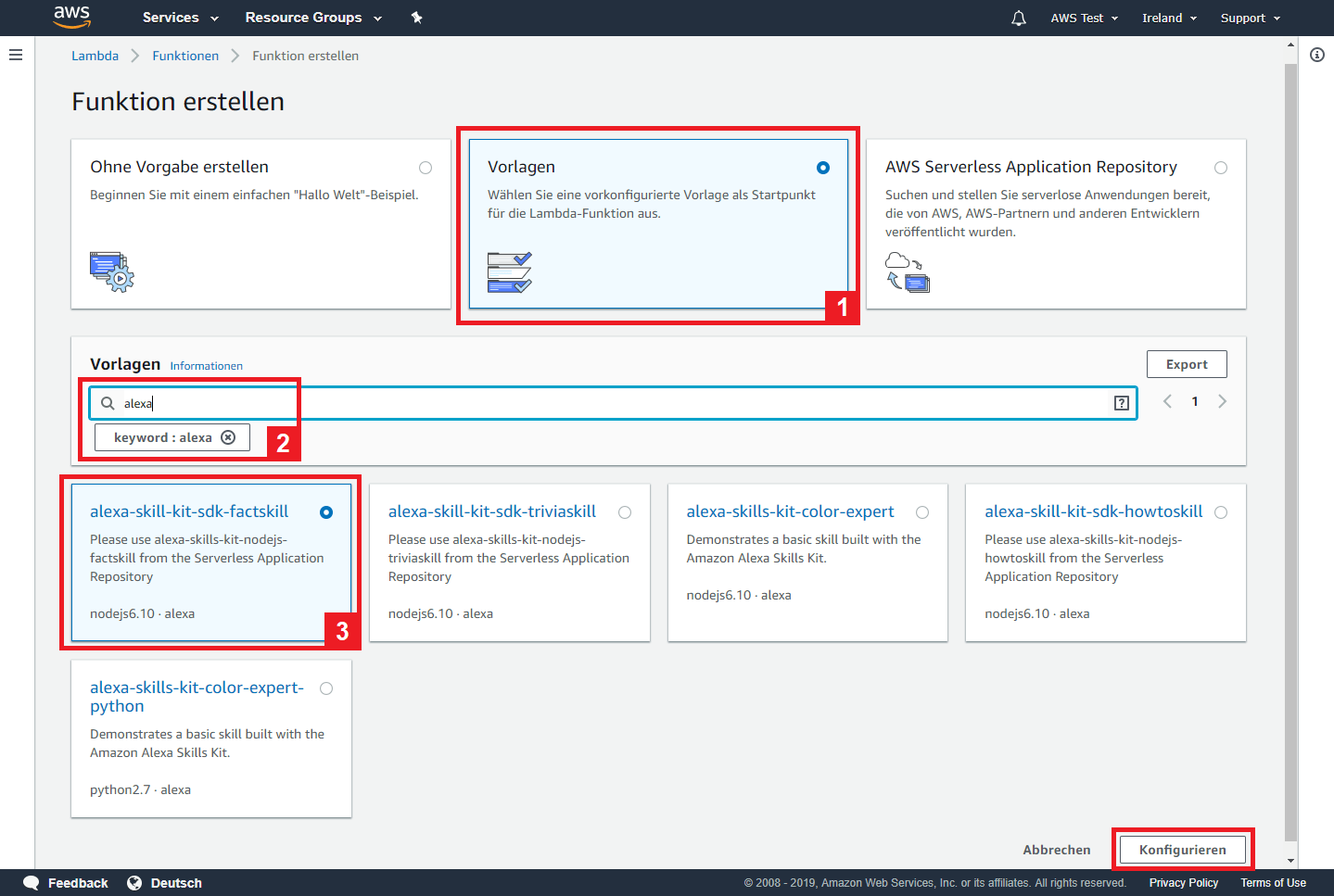Click the scrollbar down arrow
1334x896 pixels.
click(x=1290, y=861)
